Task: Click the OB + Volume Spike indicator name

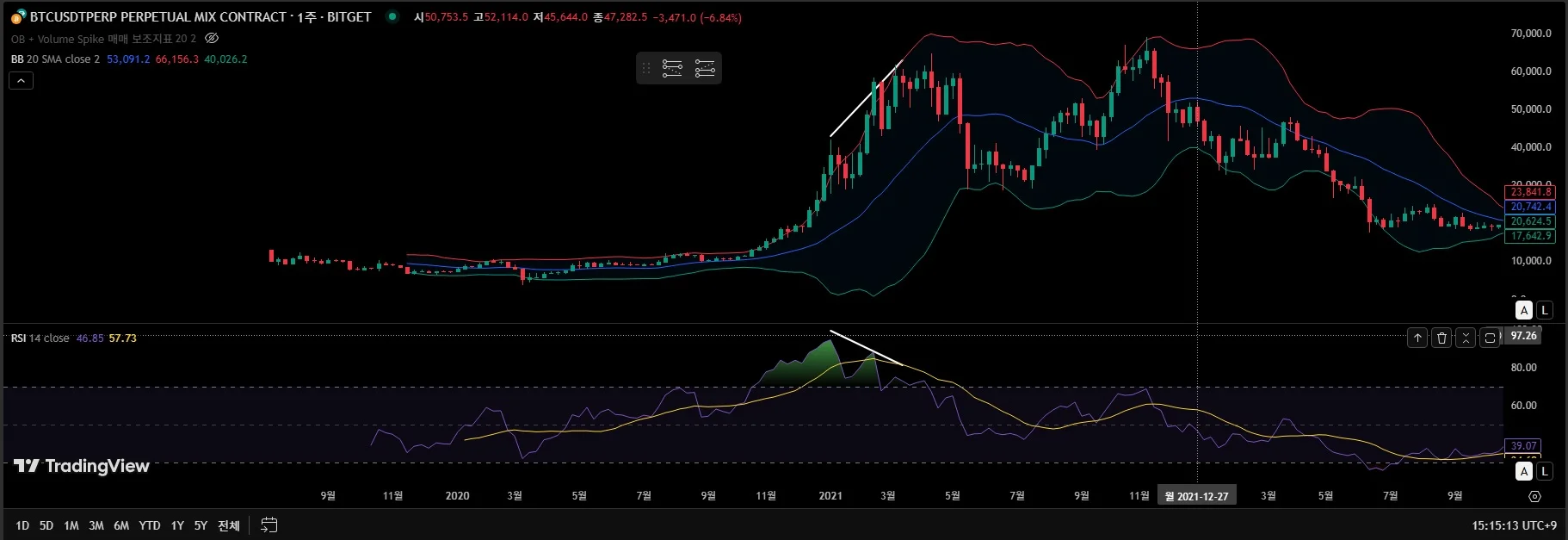Action: [x=103, y=39]
